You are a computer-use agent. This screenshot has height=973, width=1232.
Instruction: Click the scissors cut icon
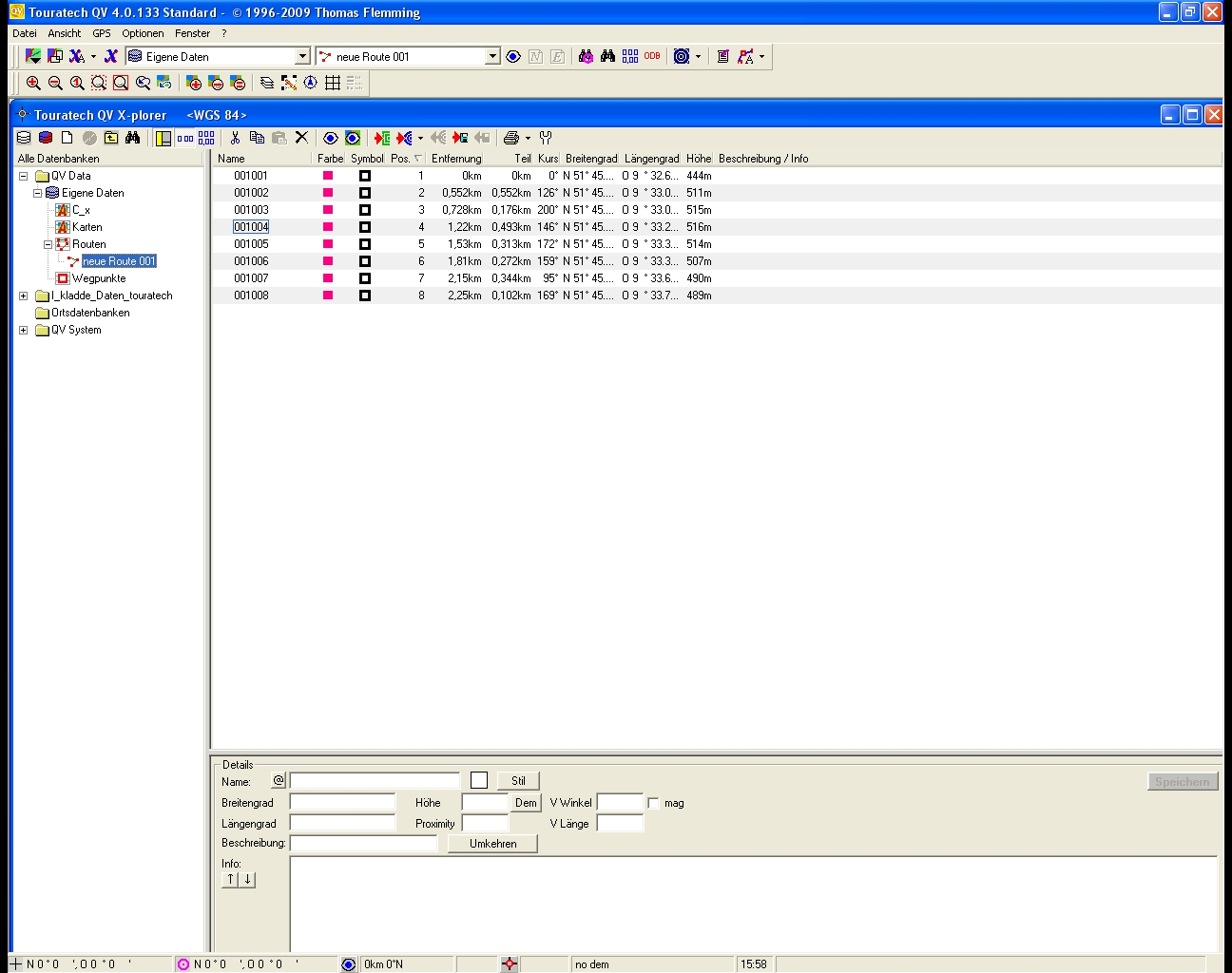coord(235,138)
